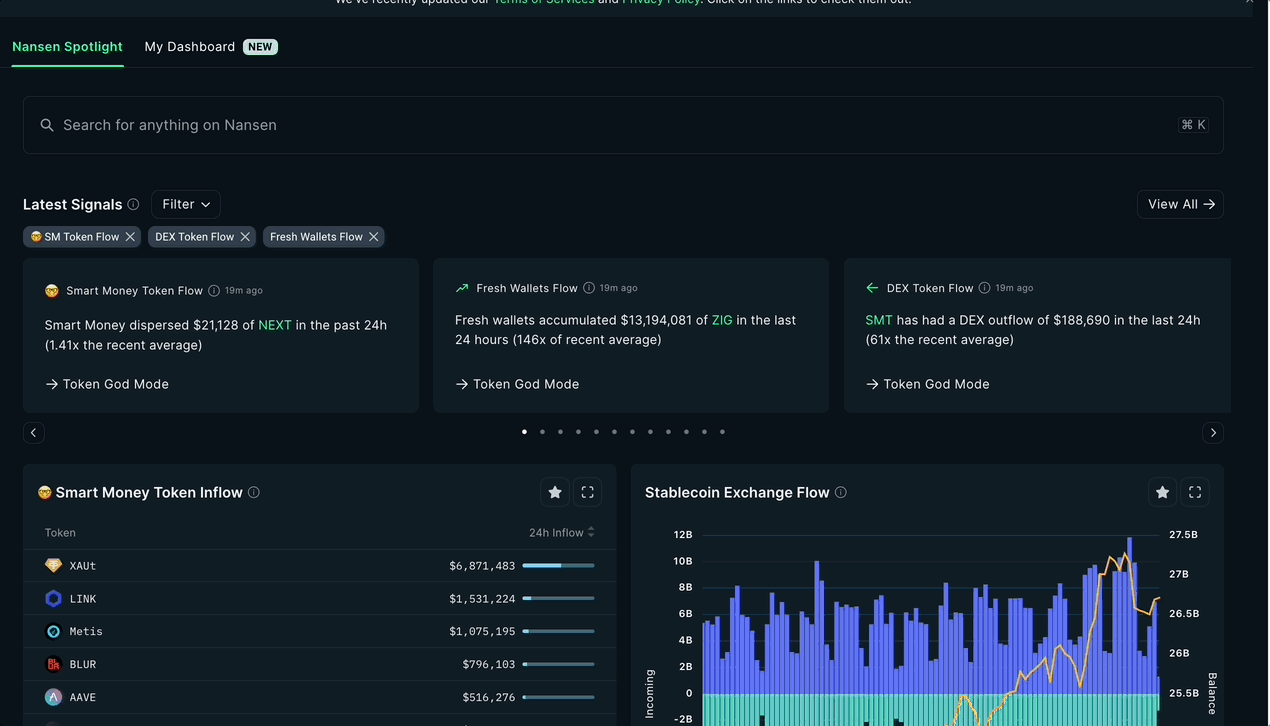
Task: Click the AAVE token logo
Action: 53,697
